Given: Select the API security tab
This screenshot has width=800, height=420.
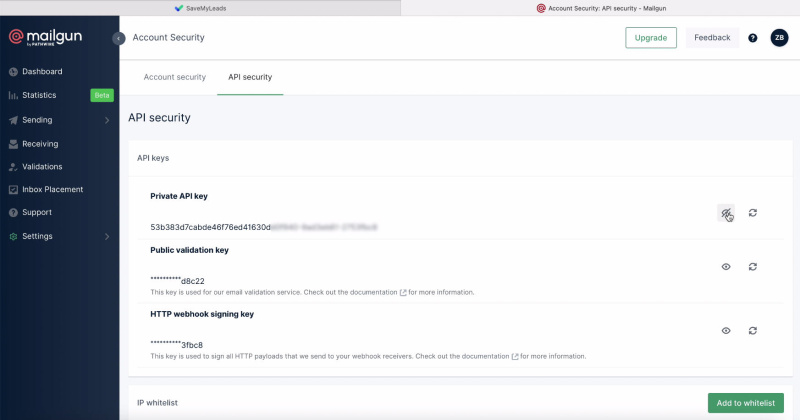Looking at the screenshot, I should click(250, 77).
